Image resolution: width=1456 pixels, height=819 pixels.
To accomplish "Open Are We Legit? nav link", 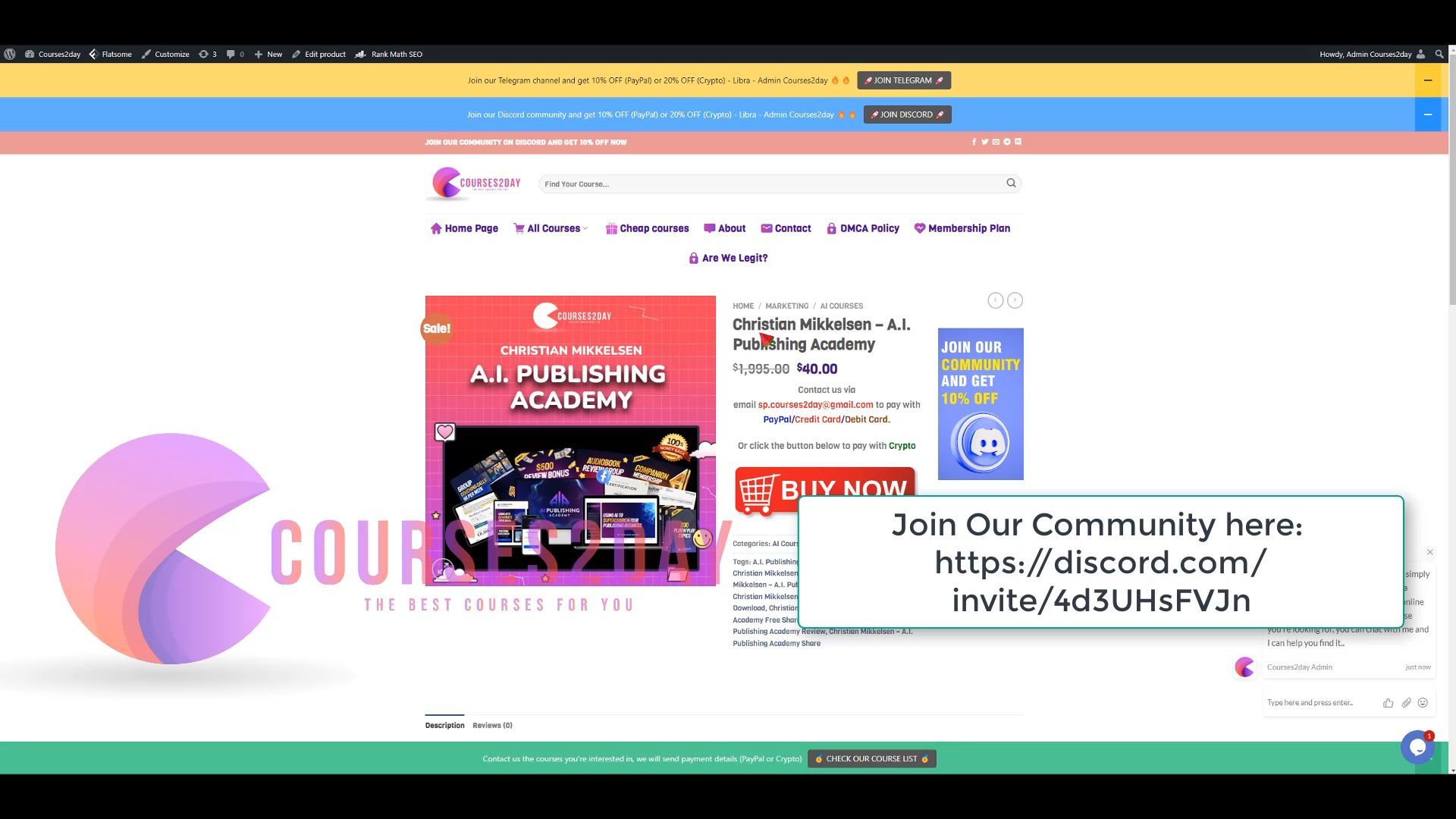I will click(x=728, y=258).
